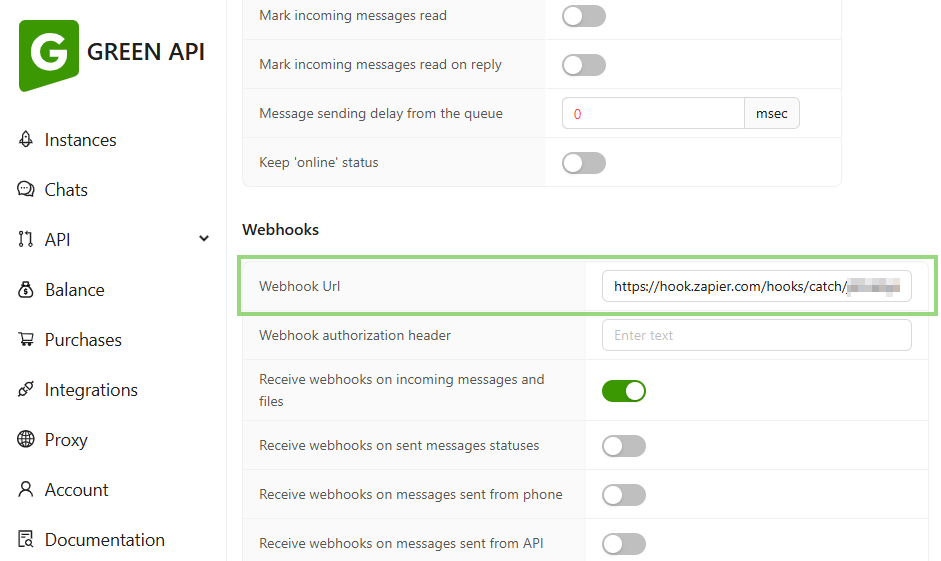The image size is (941, 561).
Task: Select the message sending delay value field
Action: pyautogui.click(x=652, y=114)
